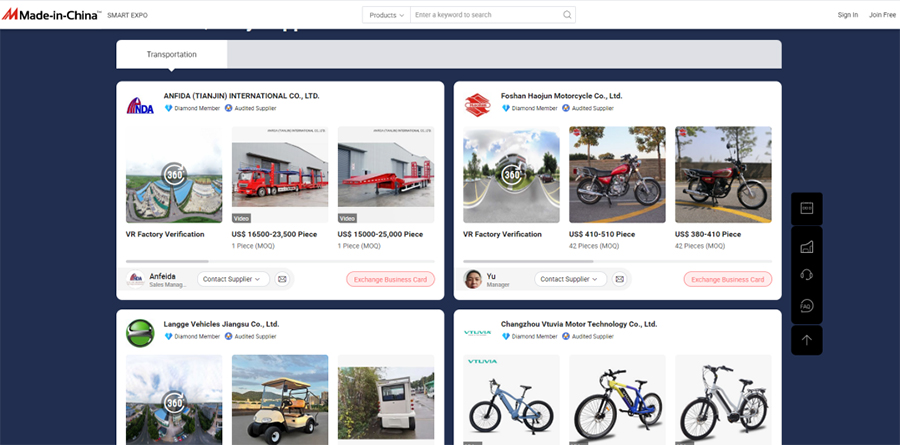The image size is (900, 445).
Task: Open the FAQ icon in sidebar
Action: click(806, 305)
